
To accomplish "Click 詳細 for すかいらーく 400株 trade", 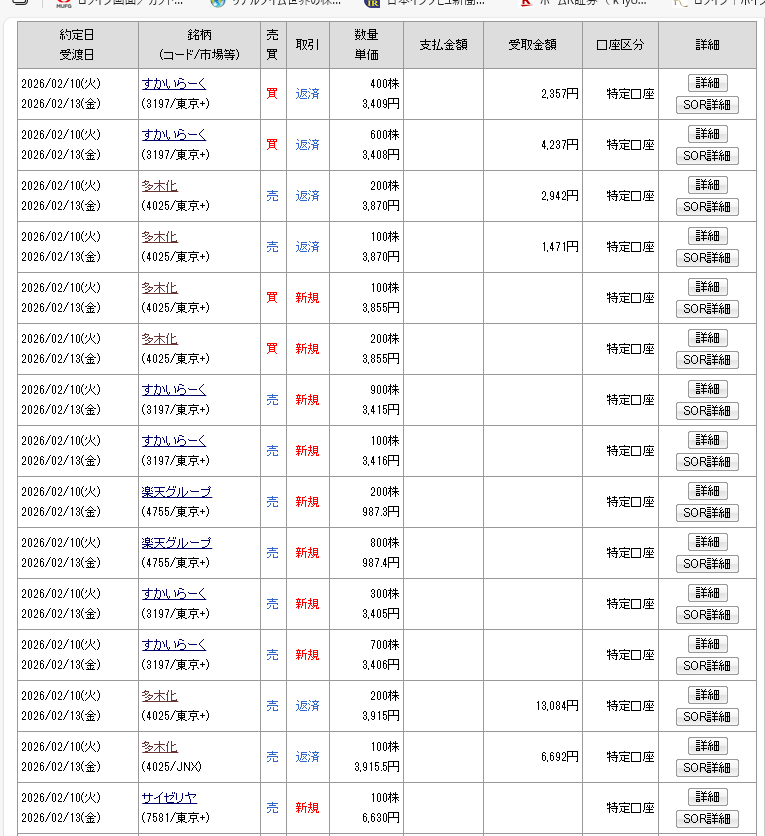I will [x=707, y=83].
